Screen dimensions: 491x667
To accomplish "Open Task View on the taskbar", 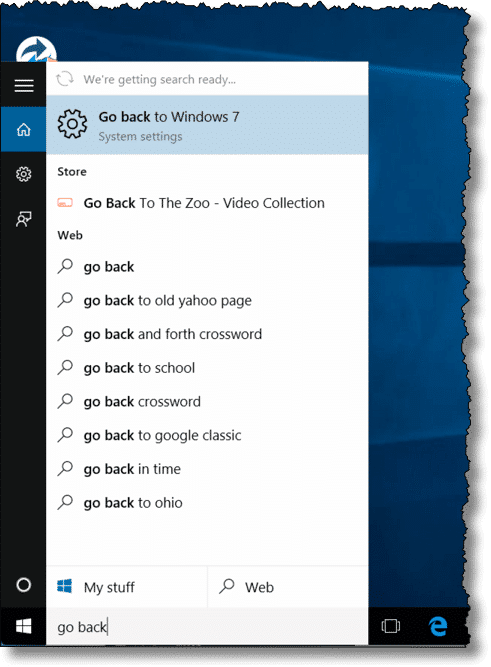I will tap(391, 626).
